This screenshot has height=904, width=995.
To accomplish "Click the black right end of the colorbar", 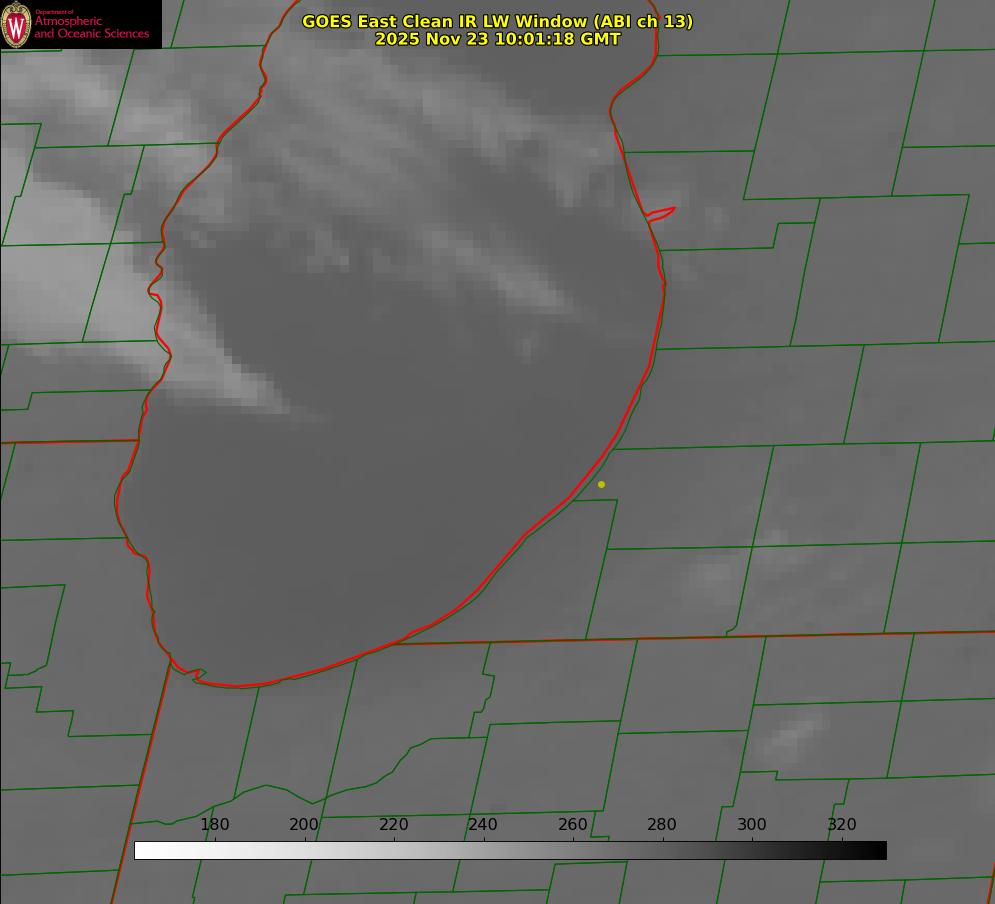I will 879,850.
